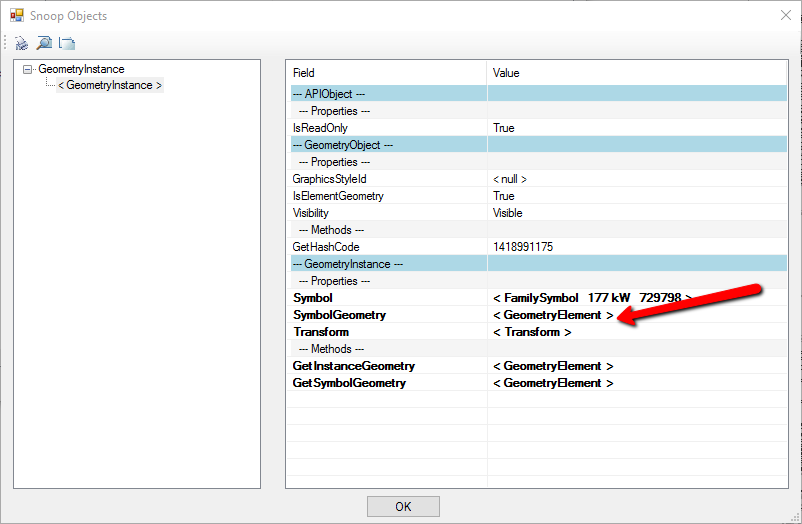Open GetSymbolGeometry GeometryElement result
The width and height of the screenshot is (802, 524).
[553, 383]
